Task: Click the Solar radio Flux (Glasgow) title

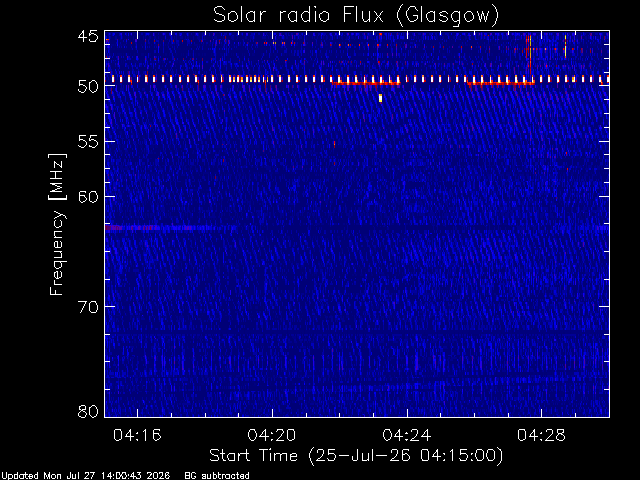Action: point(356,16)
